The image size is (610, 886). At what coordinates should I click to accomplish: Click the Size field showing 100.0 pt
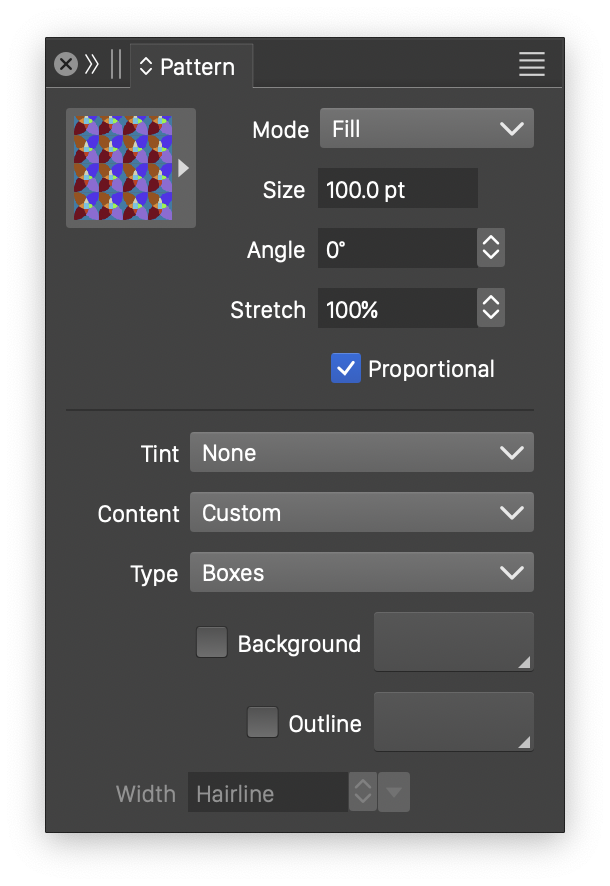pos(397,189)
